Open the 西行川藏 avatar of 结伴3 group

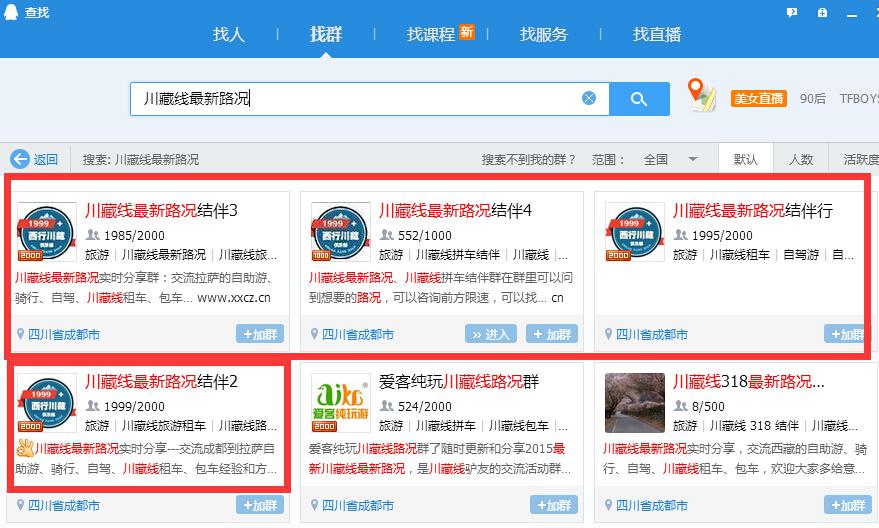pos(47,232)
